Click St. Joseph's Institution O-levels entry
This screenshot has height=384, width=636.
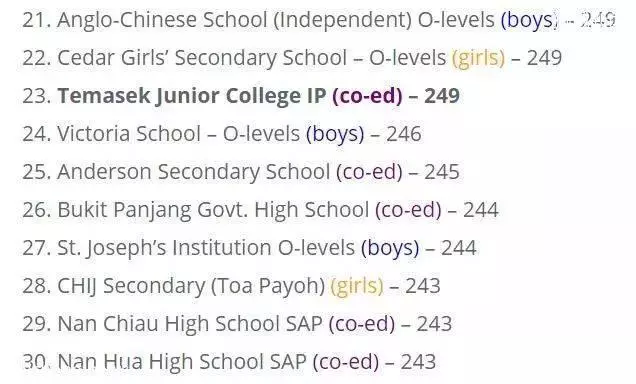coord(249,248)
